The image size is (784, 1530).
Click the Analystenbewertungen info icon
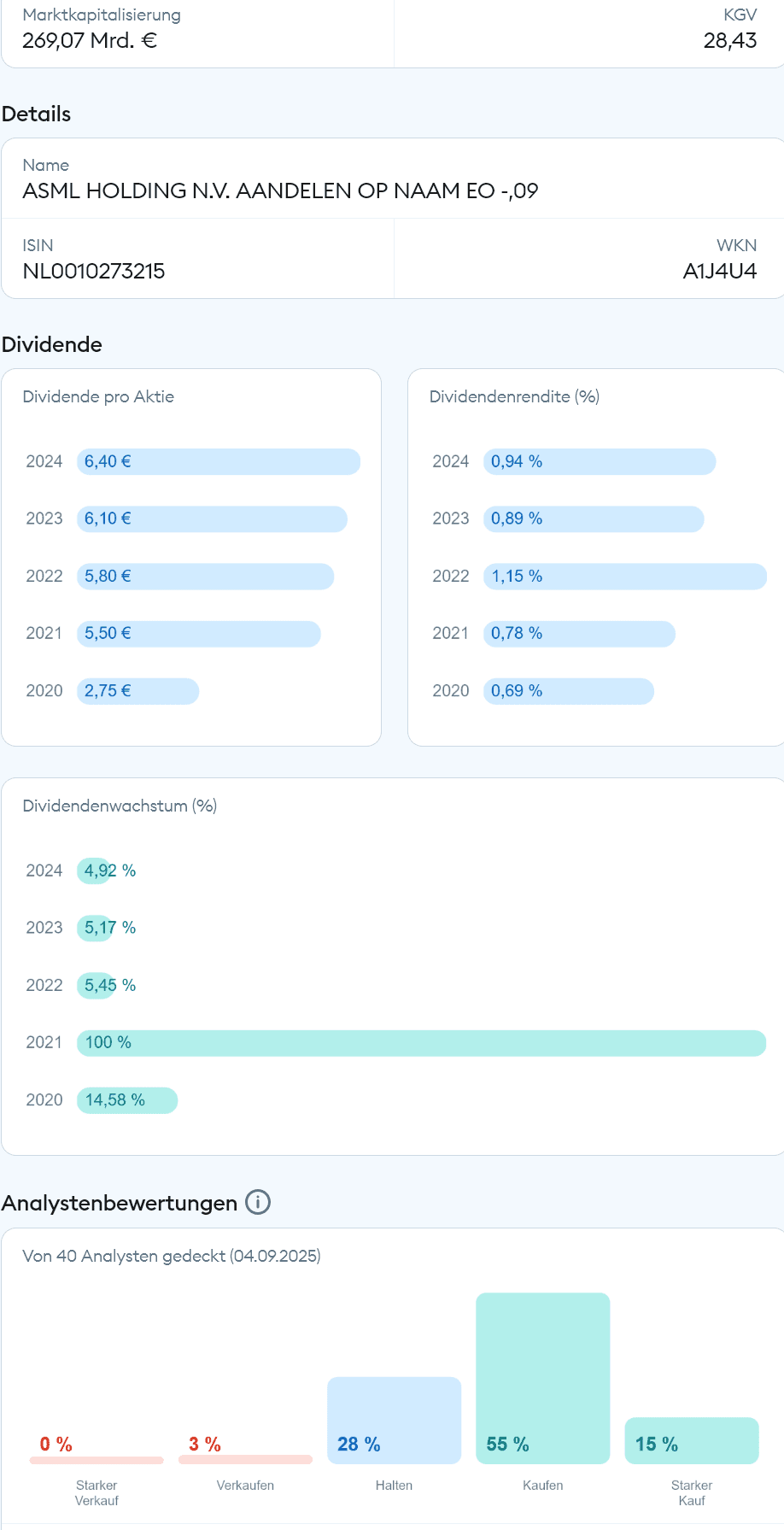(258, 1202)
